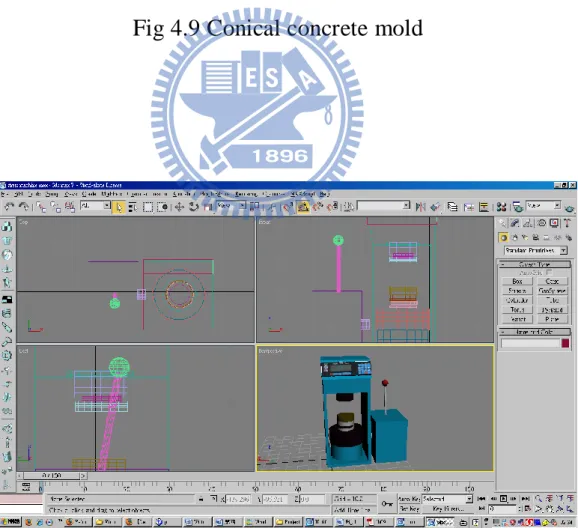Activate the Select and Link tool
The width and height of the screenshot is (578, 528).
click(x=41, y=207)
